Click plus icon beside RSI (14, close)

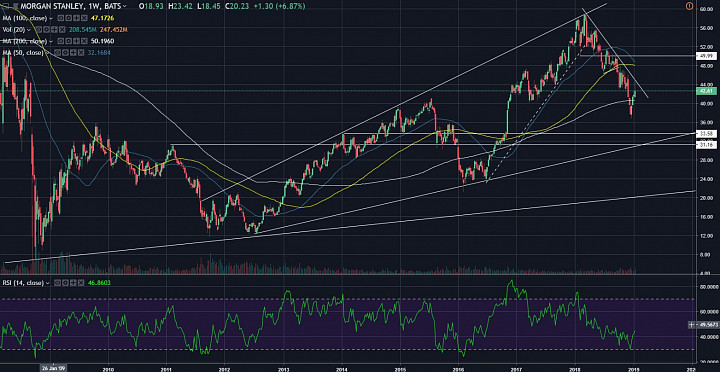click(73, 283)
